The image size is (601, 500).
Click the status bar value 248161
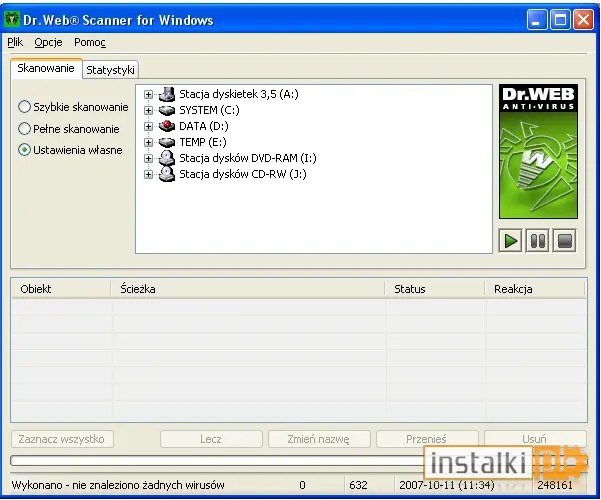click(555, 485)
